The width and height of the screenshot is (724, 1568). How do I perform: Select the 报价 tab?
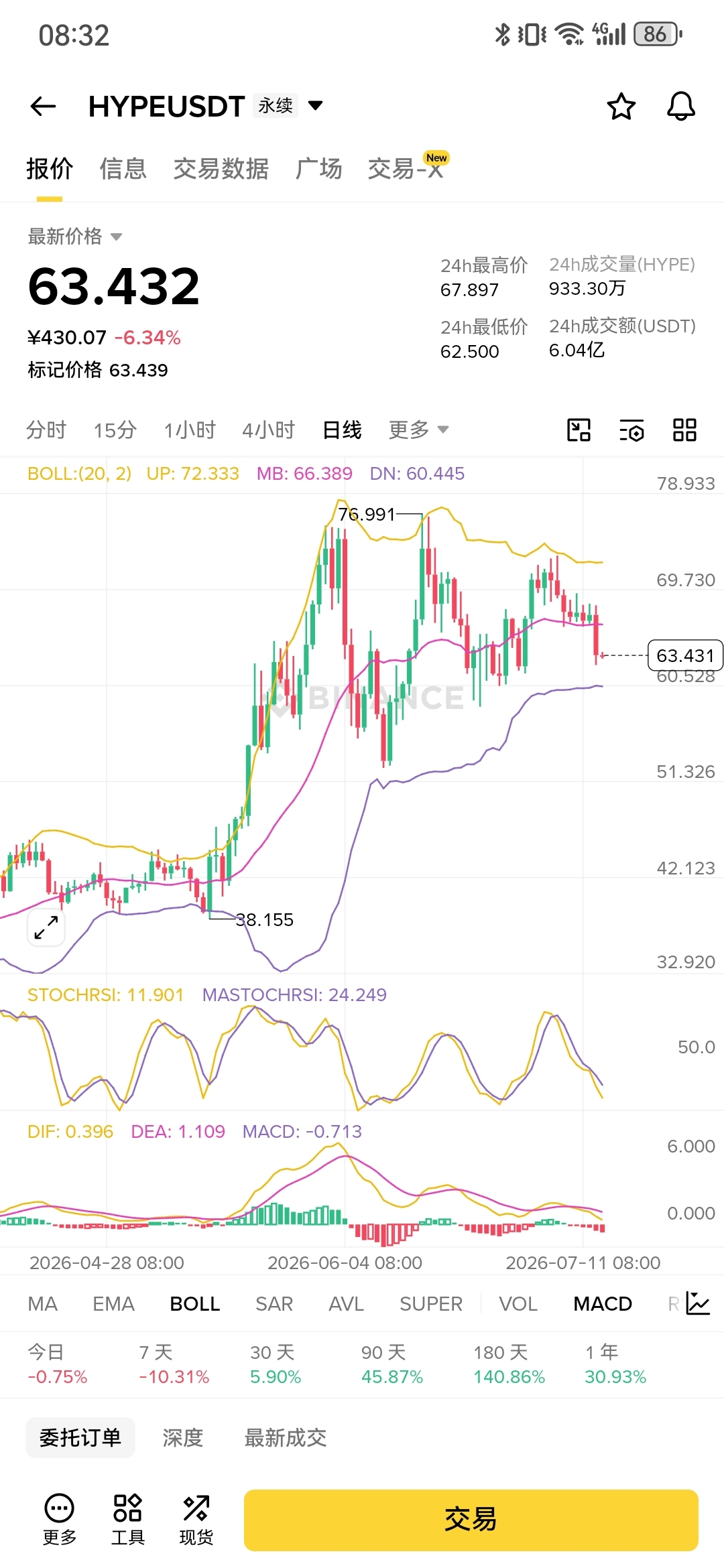tap(50, 169)
